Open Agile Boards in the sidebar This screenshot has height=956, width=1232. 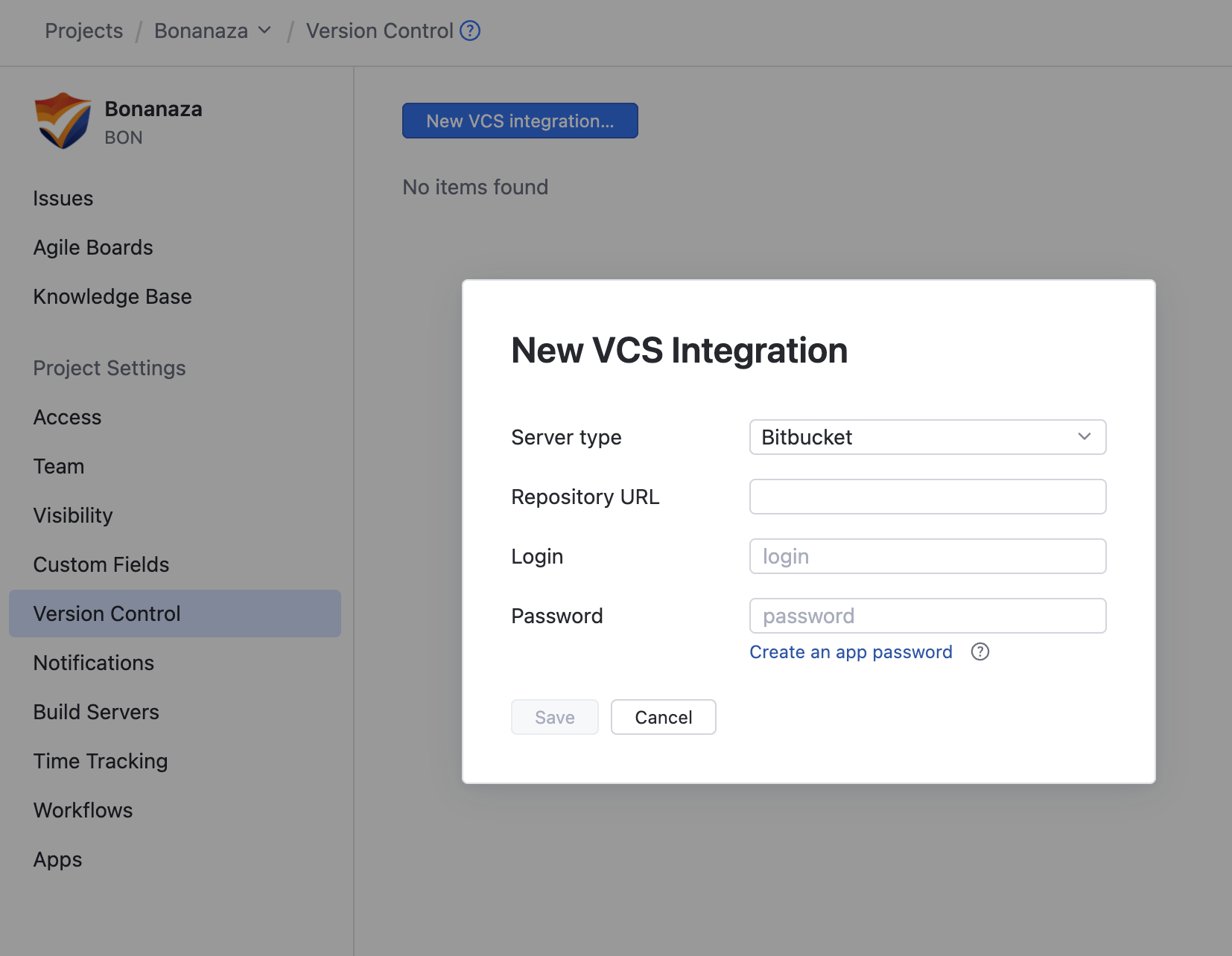[93, 248]
